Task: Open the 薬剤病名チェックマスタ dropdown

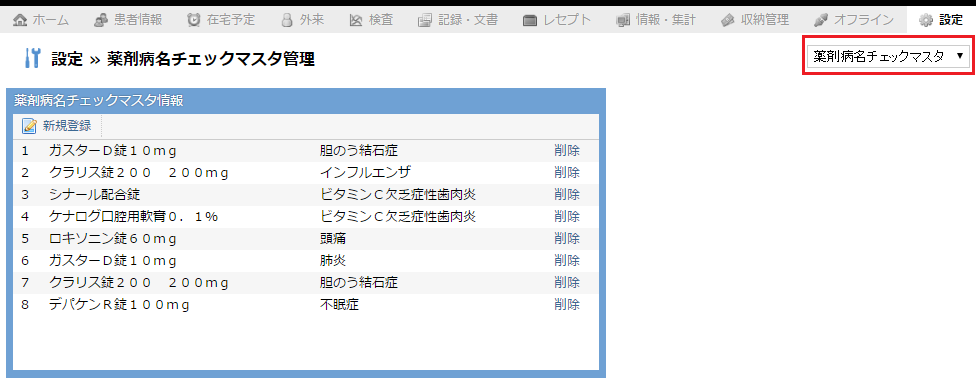Action: [x=888, y=56]
